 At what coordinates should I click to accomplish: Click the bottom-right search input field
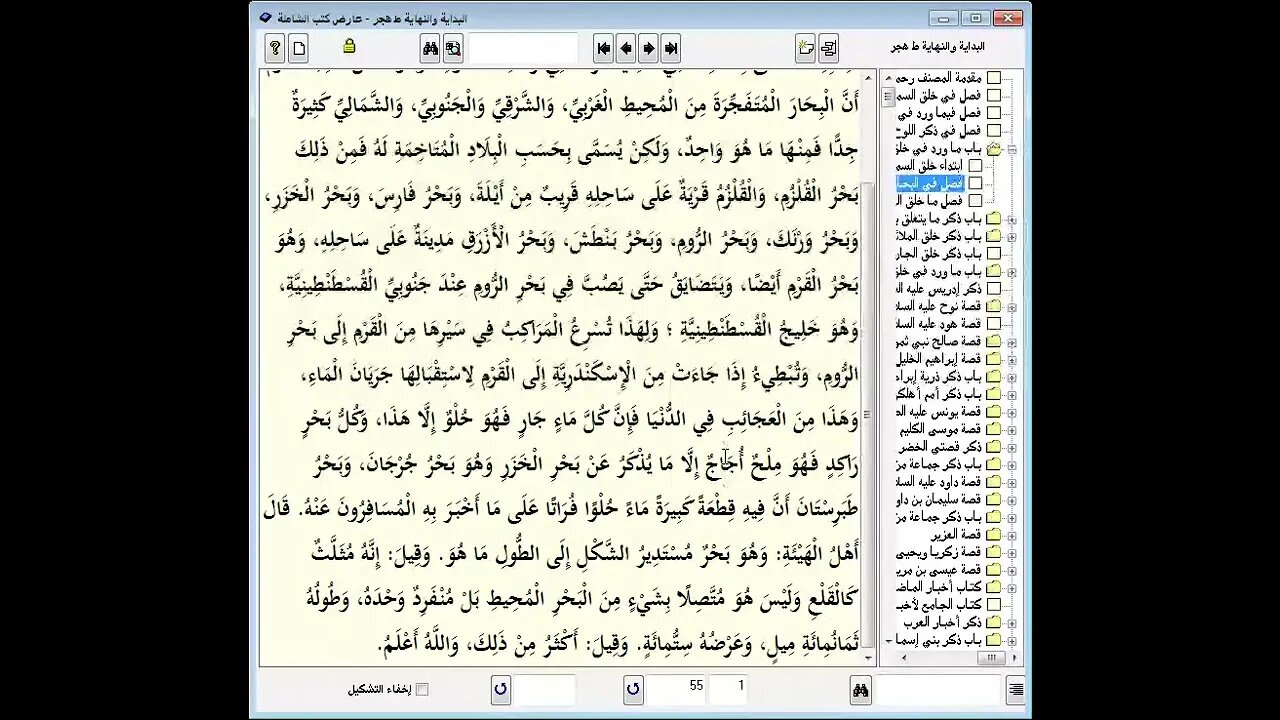937,689
